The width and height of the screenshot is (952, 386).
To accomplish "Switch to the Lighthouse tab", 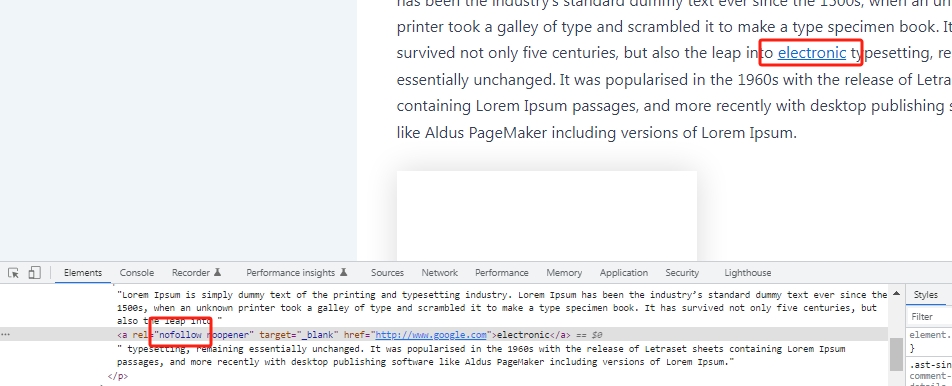I will pyautogui.click(x=747, y=273).
